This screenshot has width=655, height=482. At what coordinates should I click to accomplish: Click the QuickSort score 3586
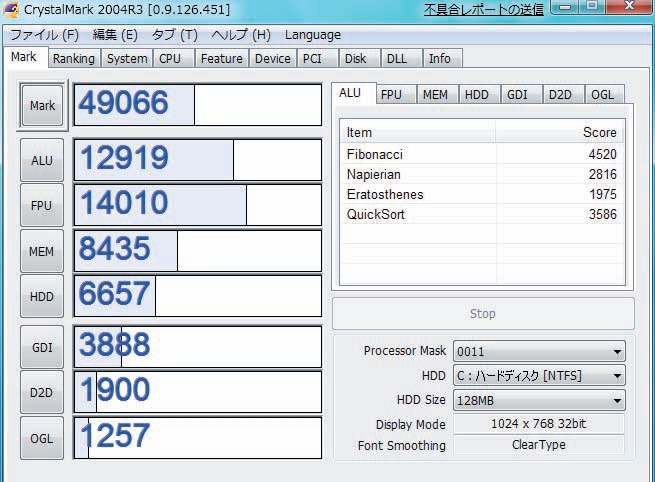pyautogui.click(x=602, y=214)
